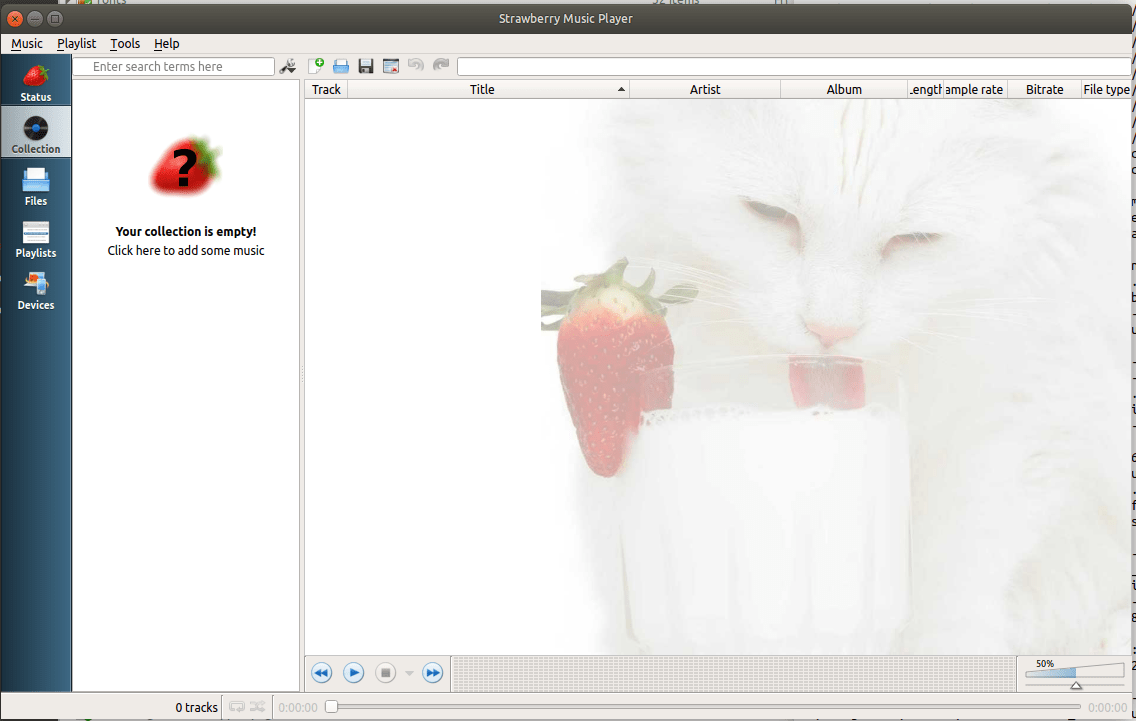Screen dimensions: 1136x721
Task: Reverse sort order on the Title column
Action: 482,89
